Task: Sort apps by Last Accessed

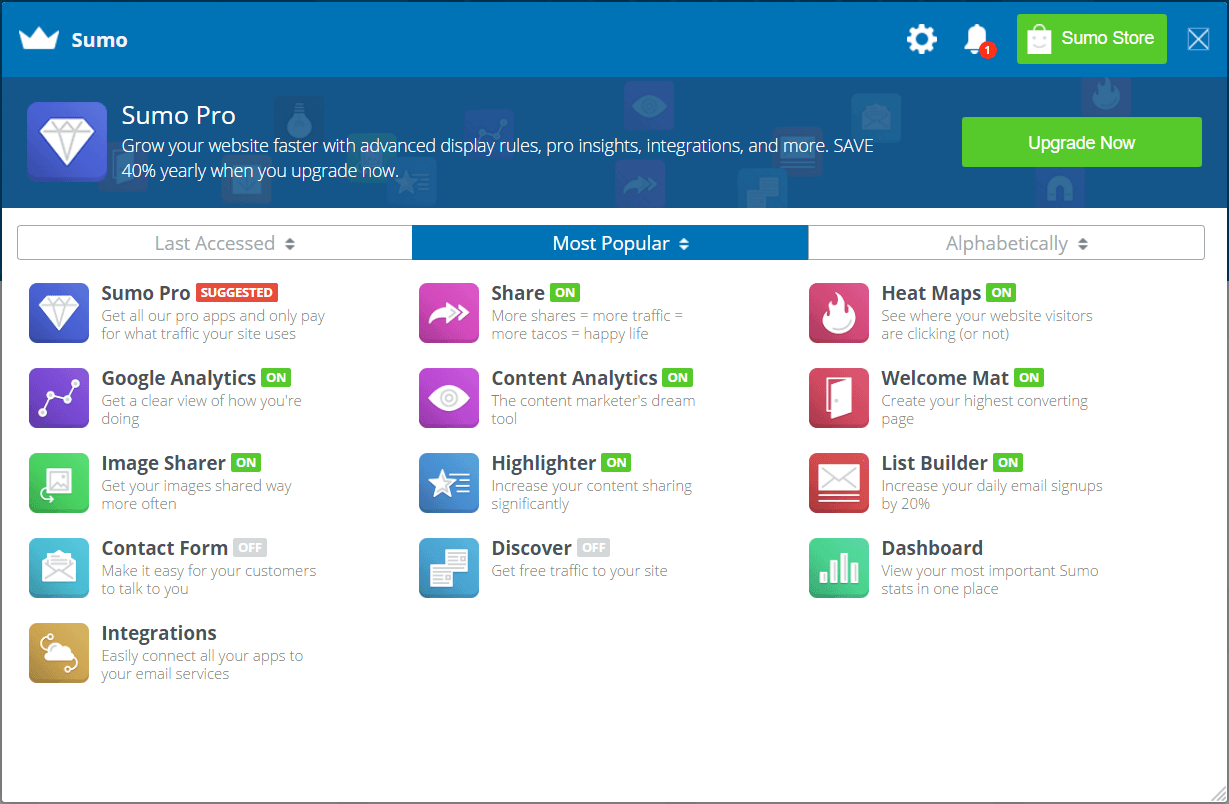Action: point(215,243)
